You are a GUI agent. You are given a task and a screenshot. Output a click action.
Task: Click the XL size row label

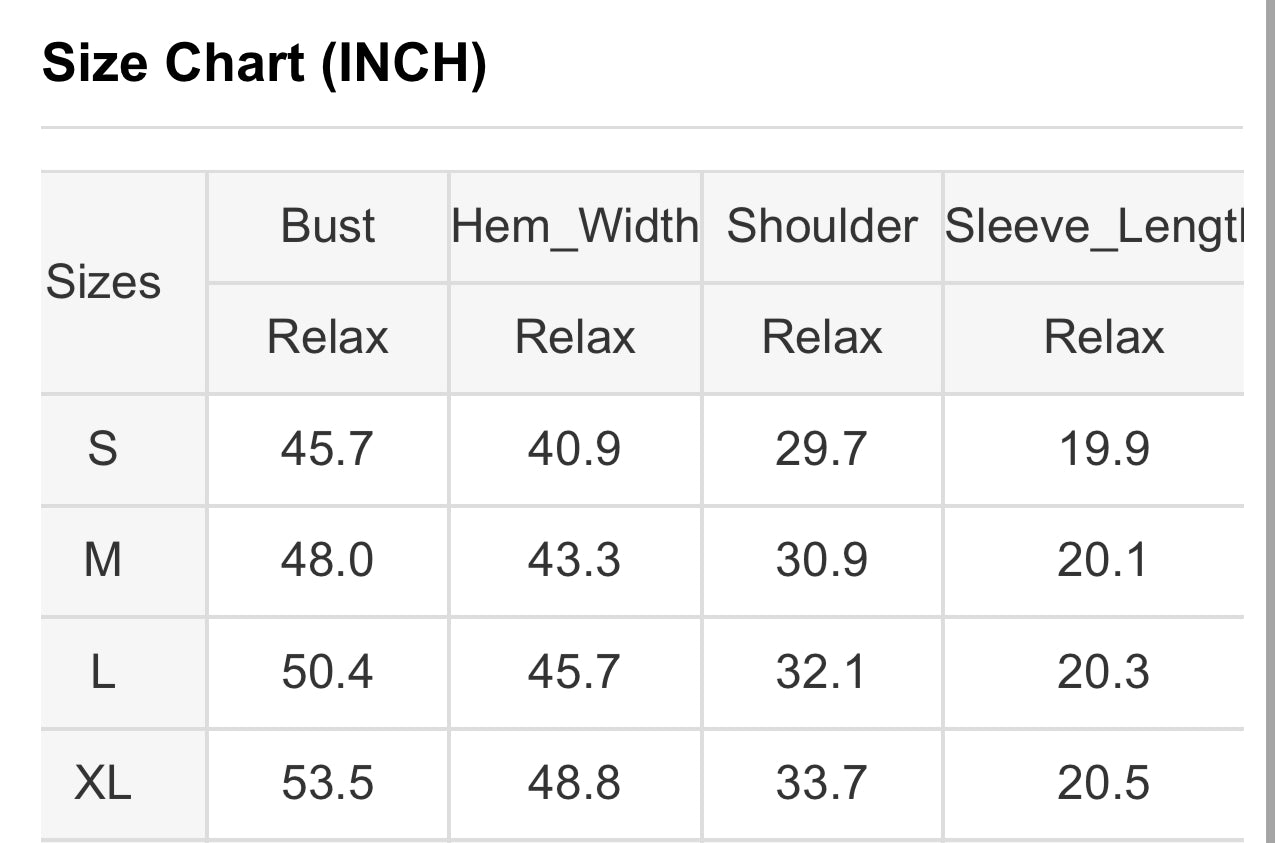[x=102, y=783]
